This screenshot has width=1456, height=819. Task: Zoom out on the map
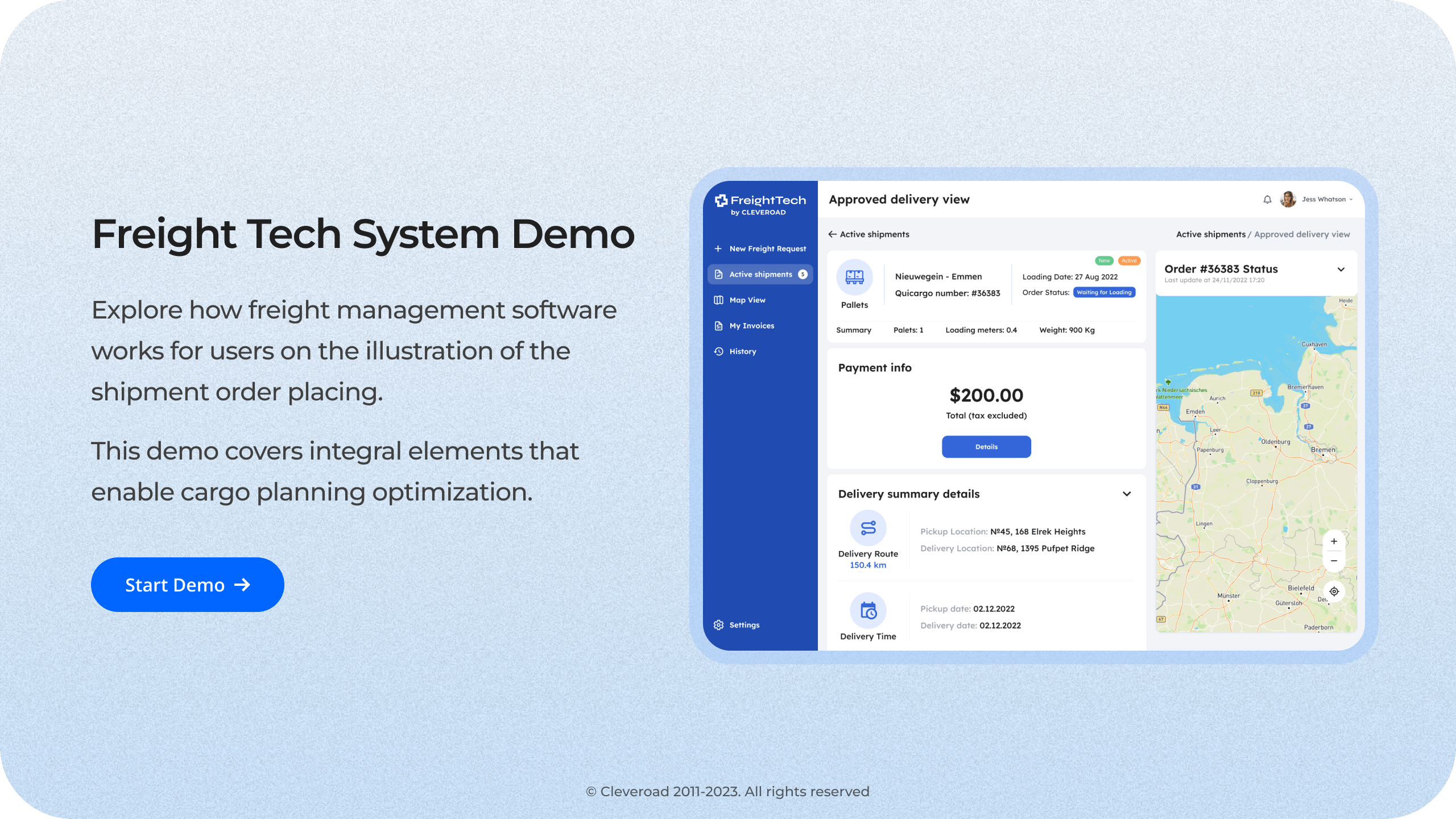1334,561
